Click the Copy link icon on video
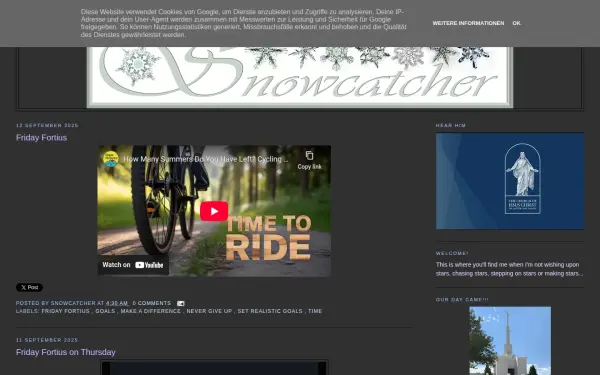Screen dimensions: 600x375 coord(309,160)
